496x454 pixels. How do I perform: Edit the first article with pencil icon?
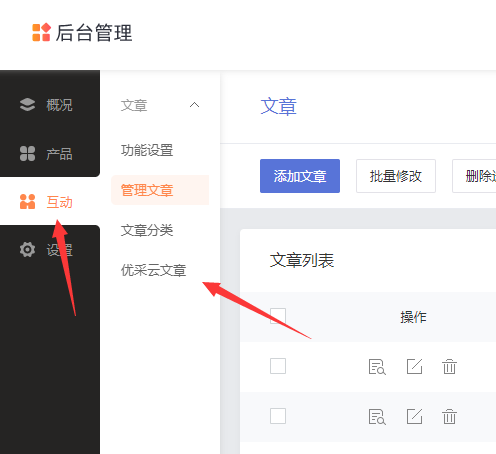click(x=414, y=366)
